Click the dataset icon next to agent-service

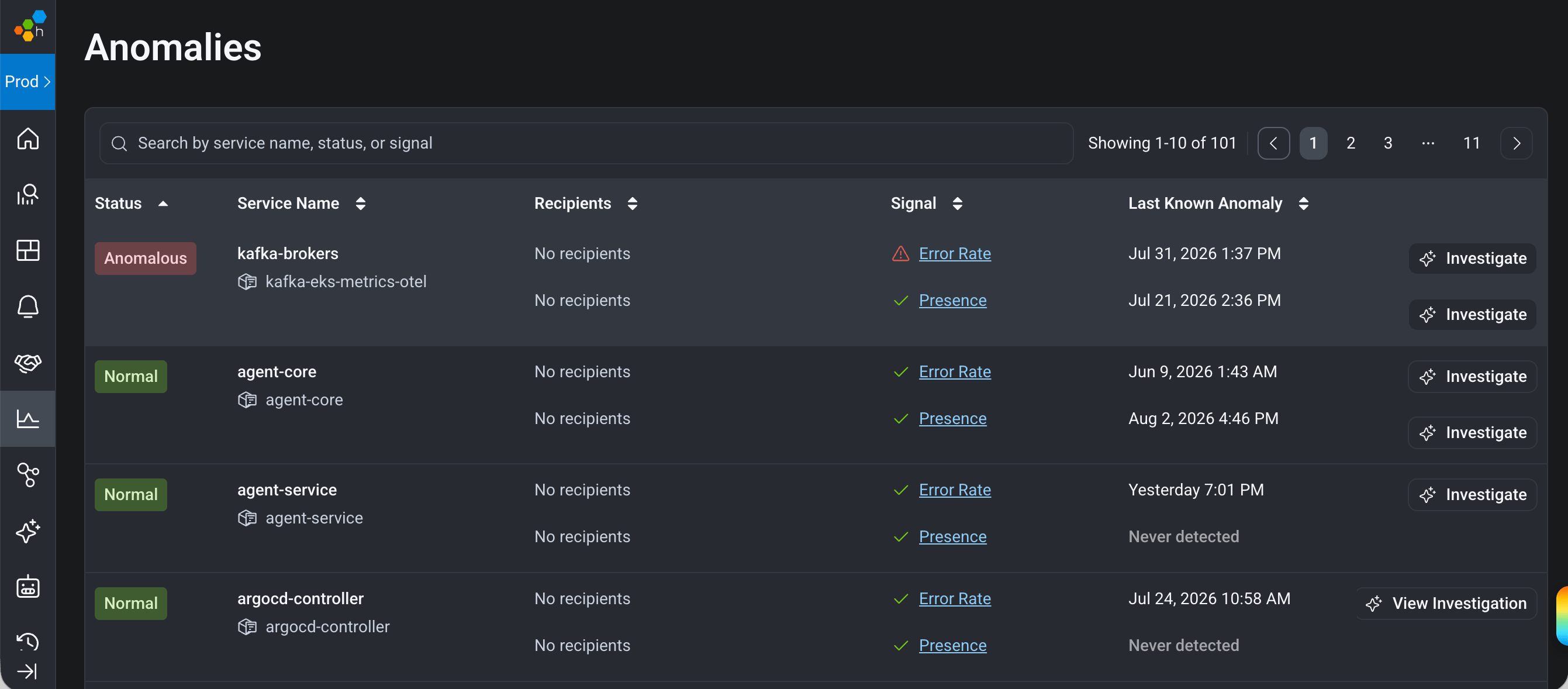click(x=247, y=518)
